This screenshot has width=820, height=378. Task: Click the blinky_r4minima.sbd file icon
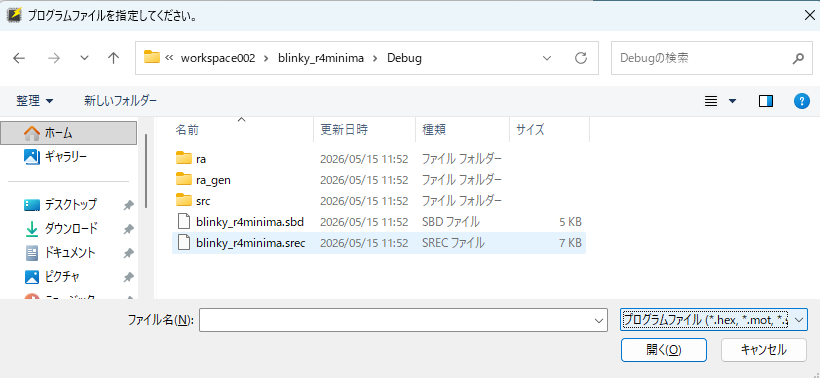click(x=184, y=222)
